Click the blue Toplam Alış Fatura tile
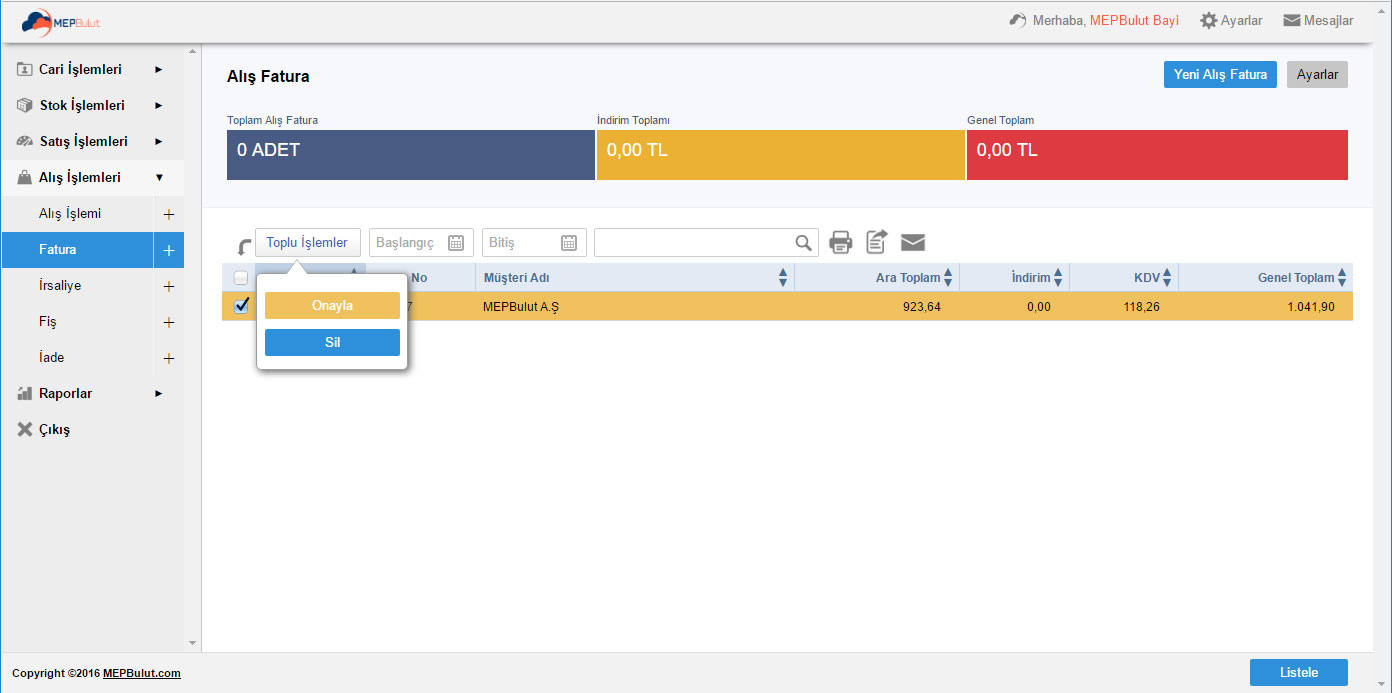The width and height of the screenshot is (1392, 693). click(x=411, y=155)
